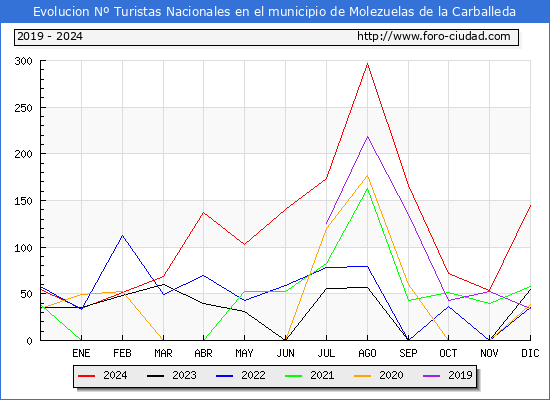Click the black 2023 data point at MAR

tap(163, 284)
